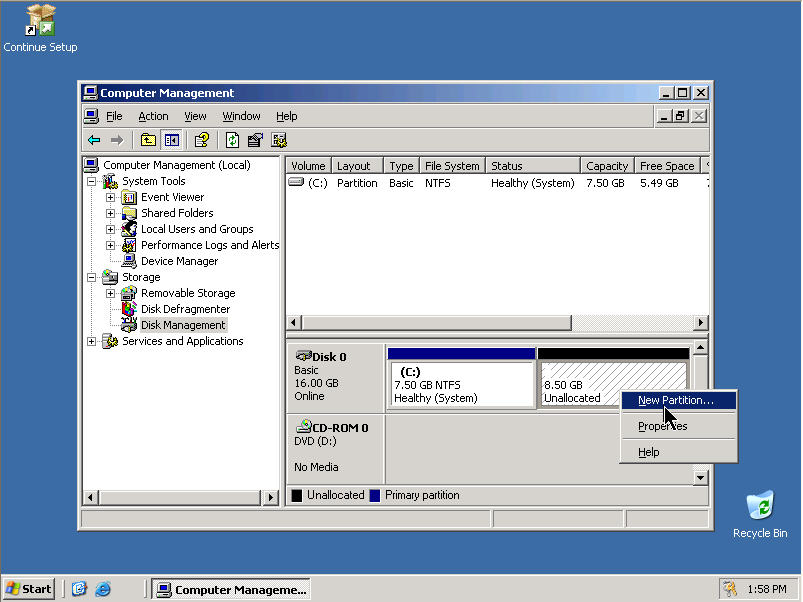Sort by the Capacity column header

pos(607,166)
